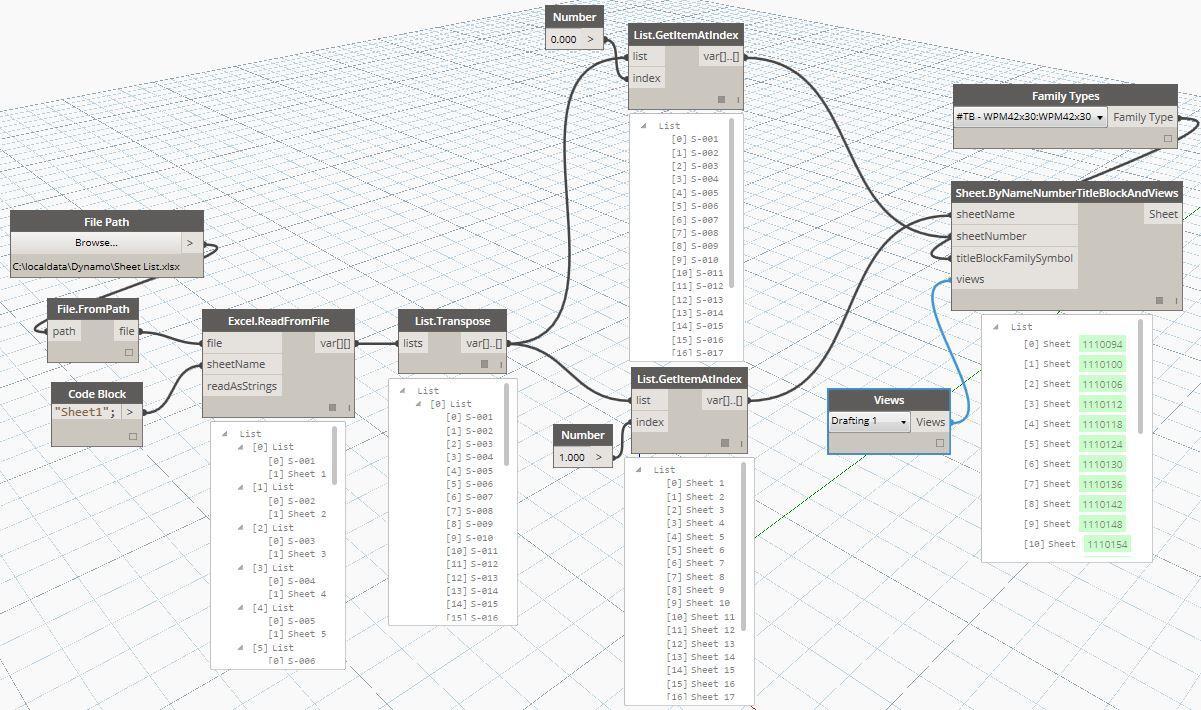Screen dimensions: 1201x710
Task: Collapse the [0] List under List.Transpose preview
Action: [419, 404]
